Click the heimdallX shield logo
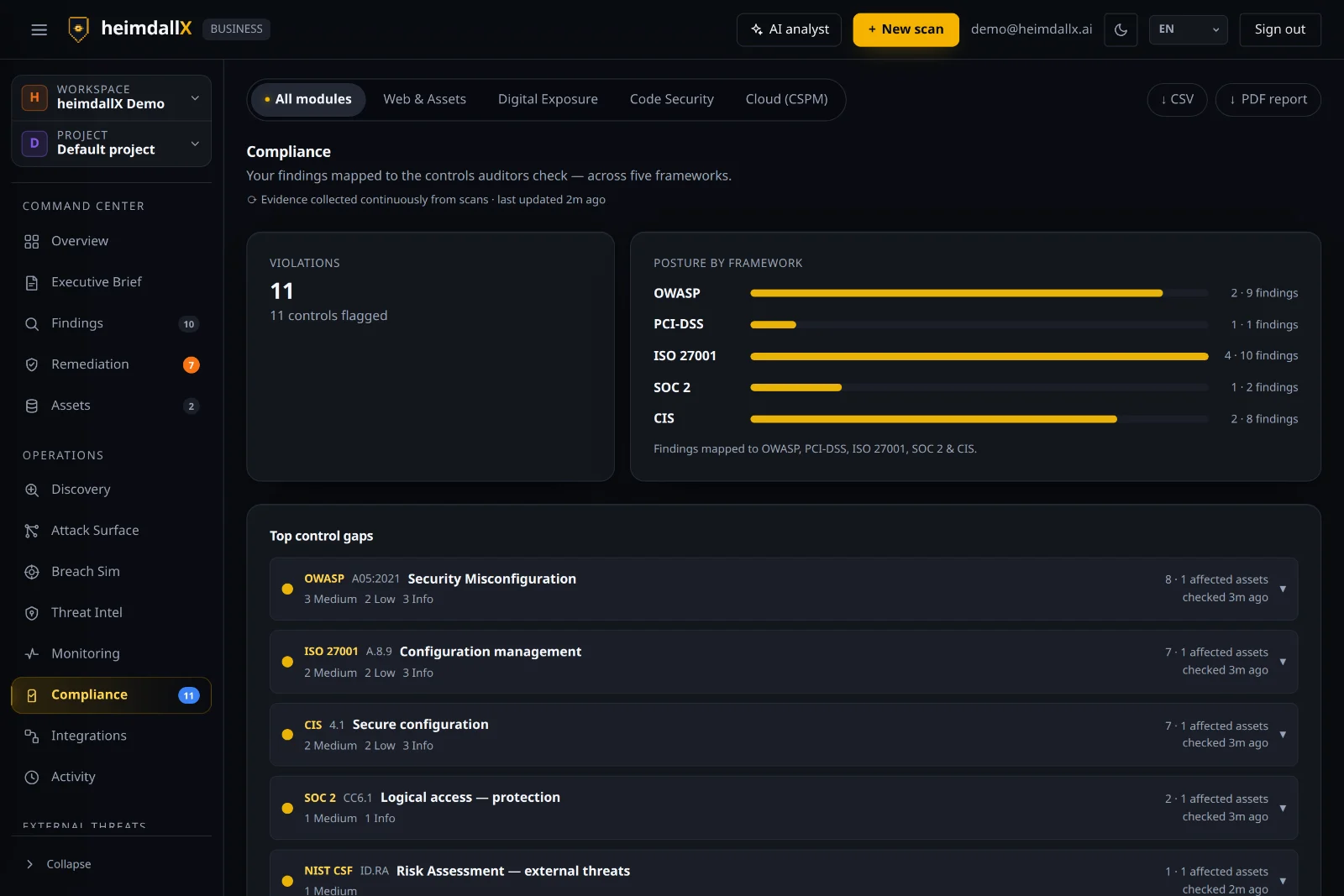 click(x=78, y=29)
